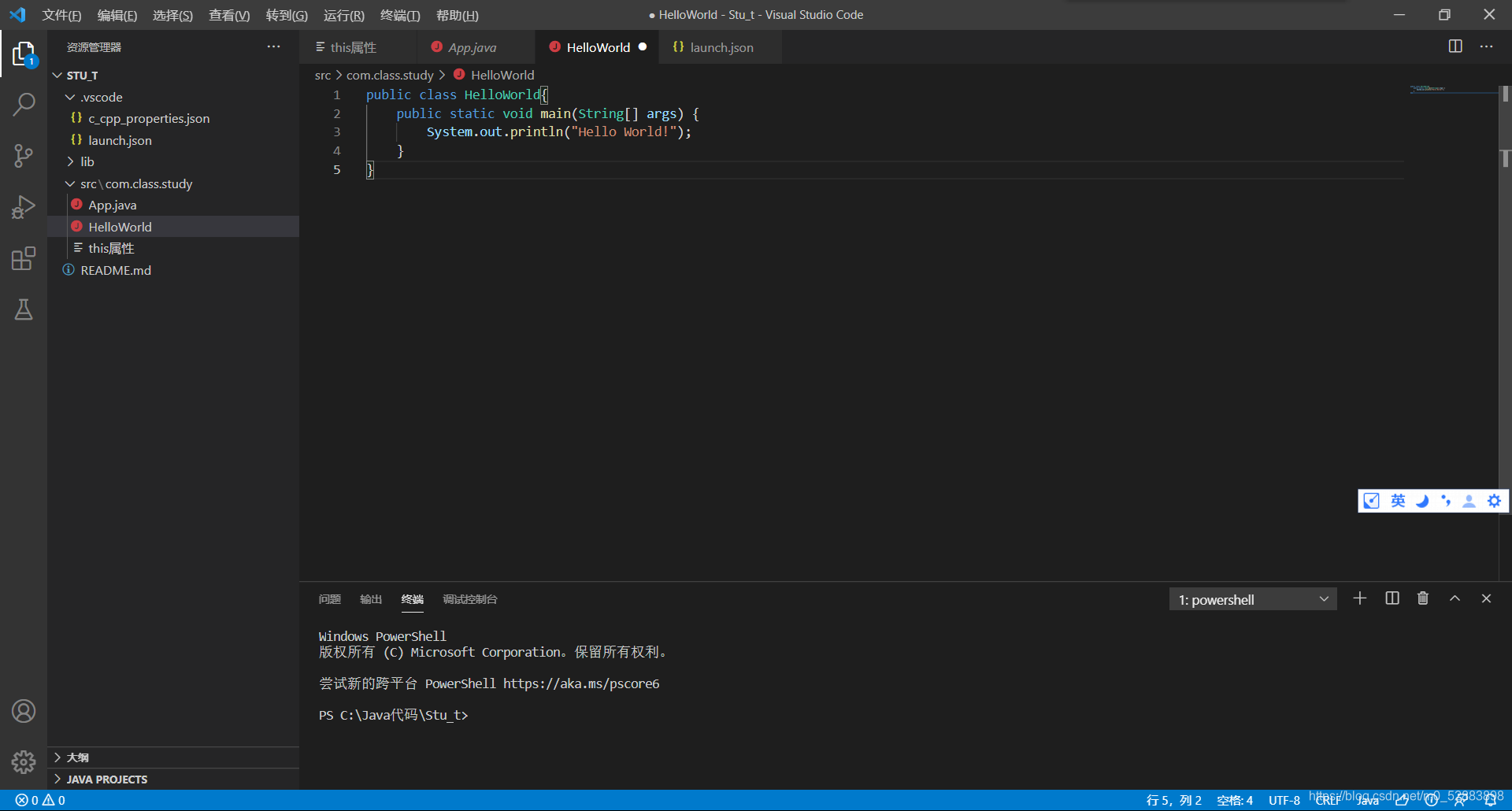Click src in the breadcrumb path

(x=323, y=75)
